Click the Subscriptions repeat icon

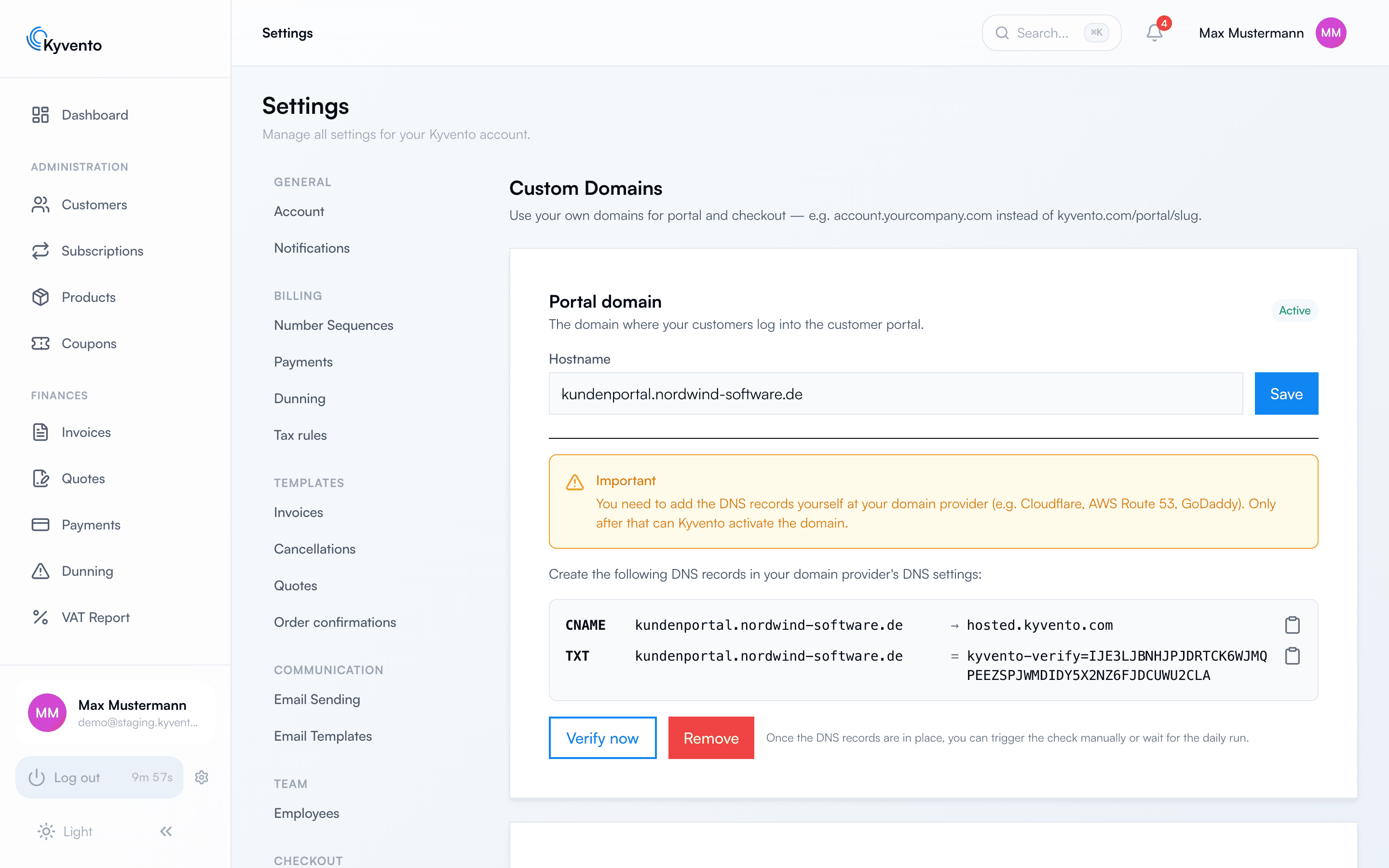[x=40, y=251]
